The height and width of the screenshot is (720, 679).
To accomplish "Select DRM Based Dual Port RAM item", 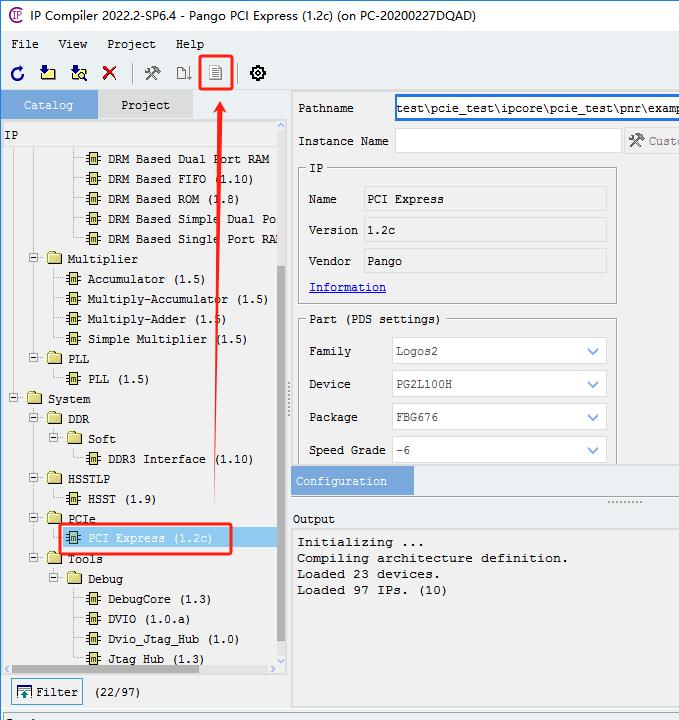I will point(189,159).
